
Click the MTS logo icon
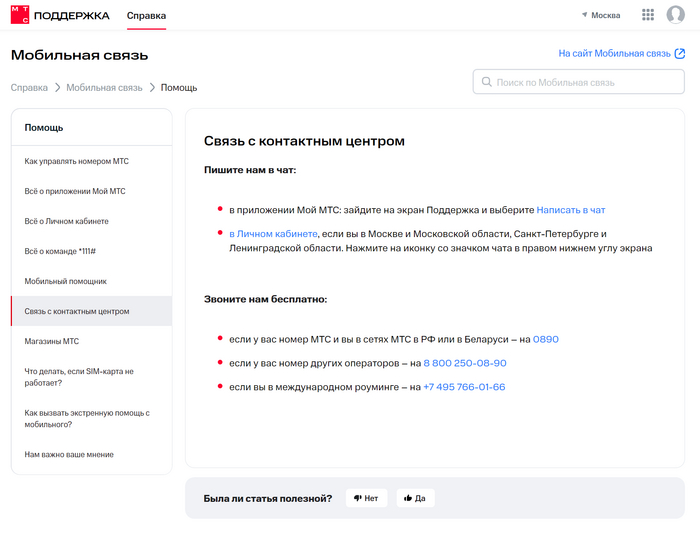[x=20, y=15]
